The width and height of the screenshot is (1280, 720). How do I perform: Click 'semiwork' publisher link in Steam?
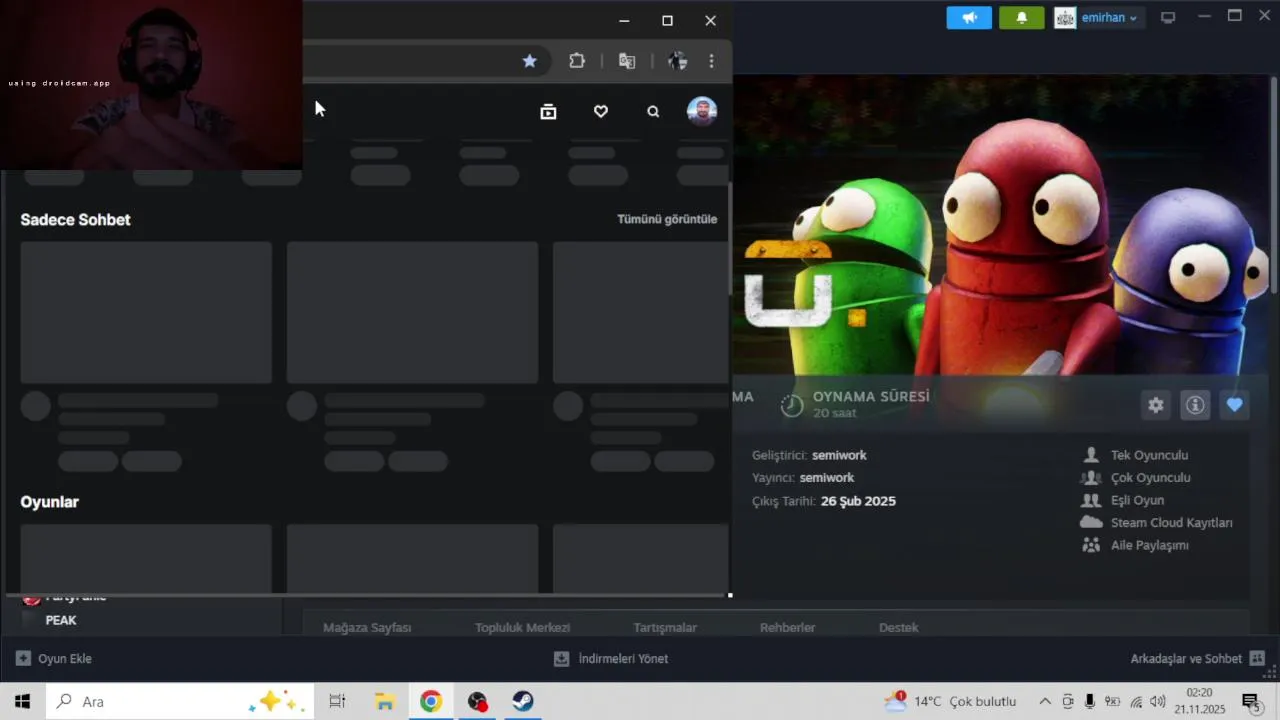tap(827, 478)
